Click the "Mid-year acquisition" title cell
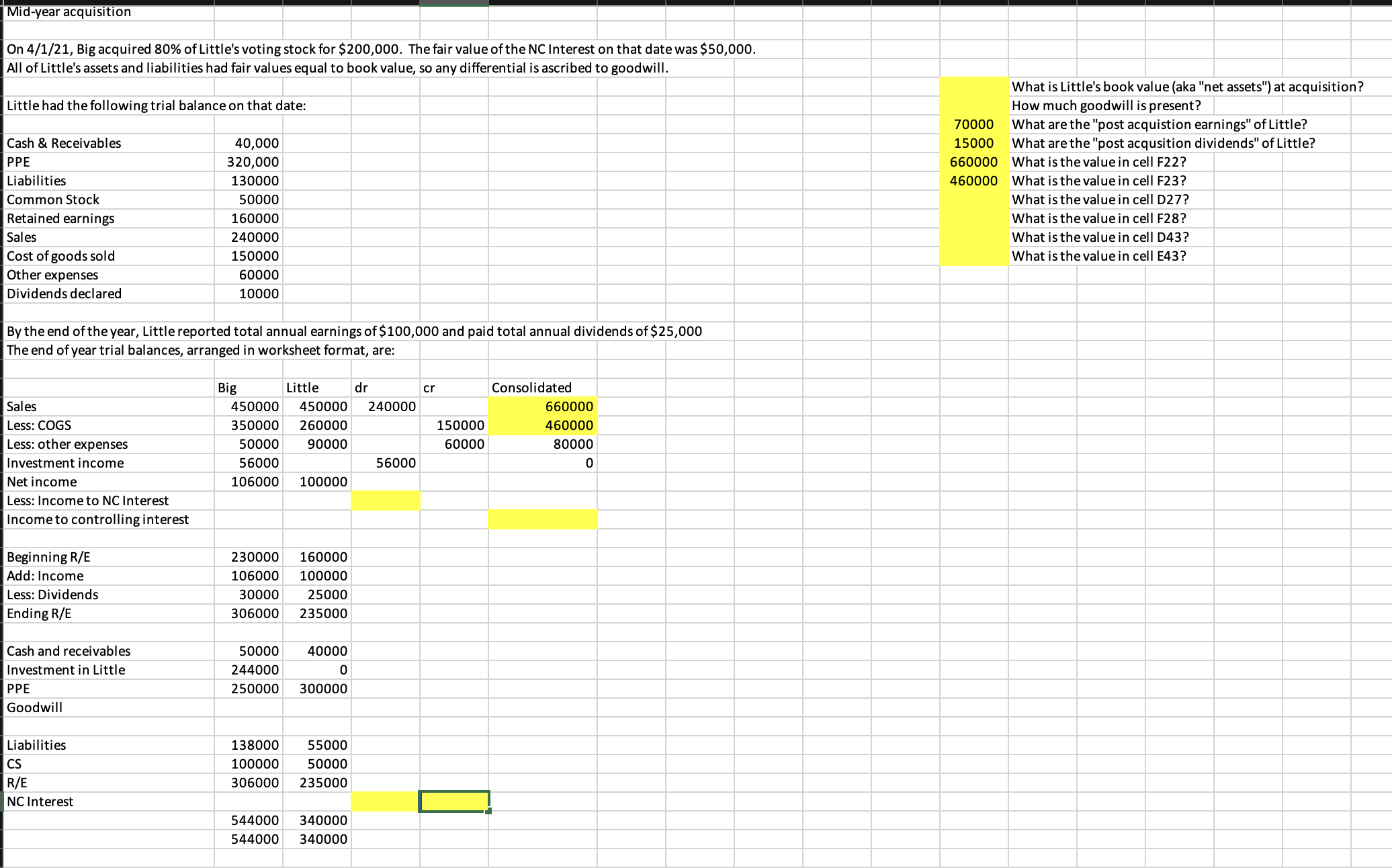 click(69, 11)
